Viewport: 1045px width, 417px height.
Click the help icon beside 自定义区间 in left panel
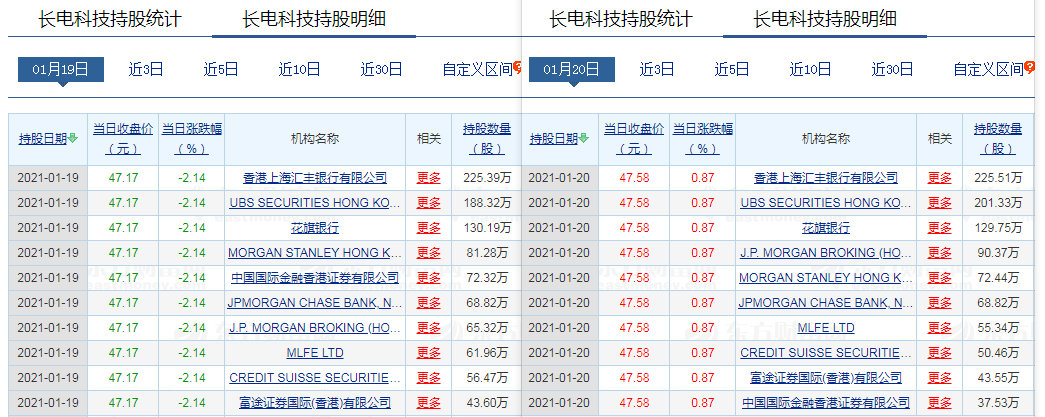[x=517, y=66]
